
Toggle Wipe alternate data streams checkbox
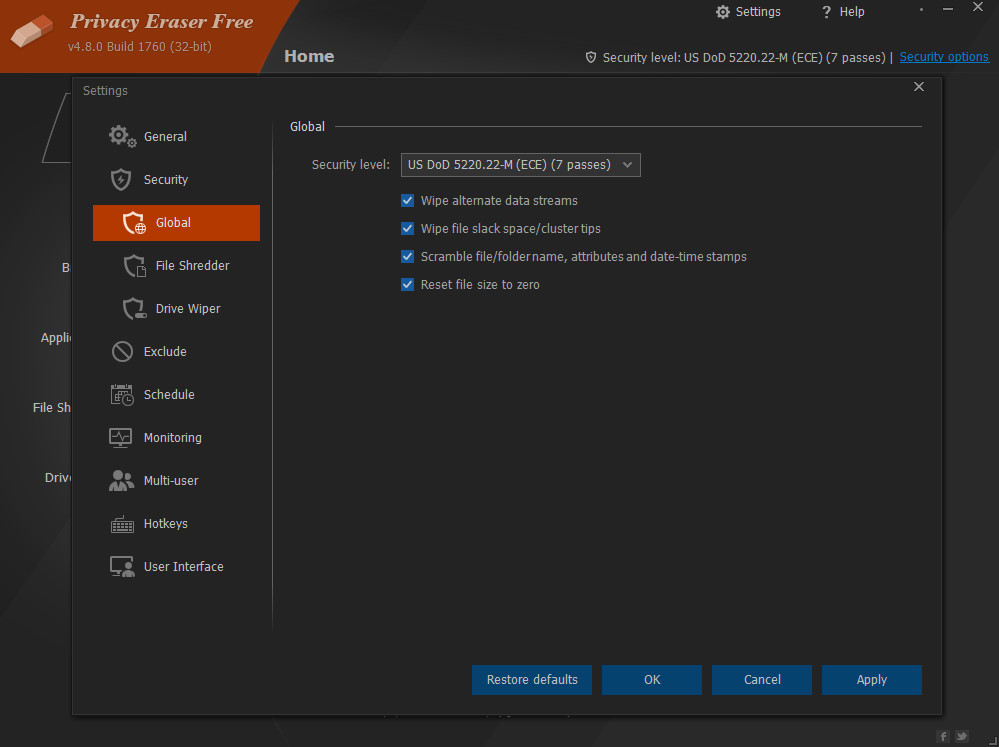[x=407, y=201]
